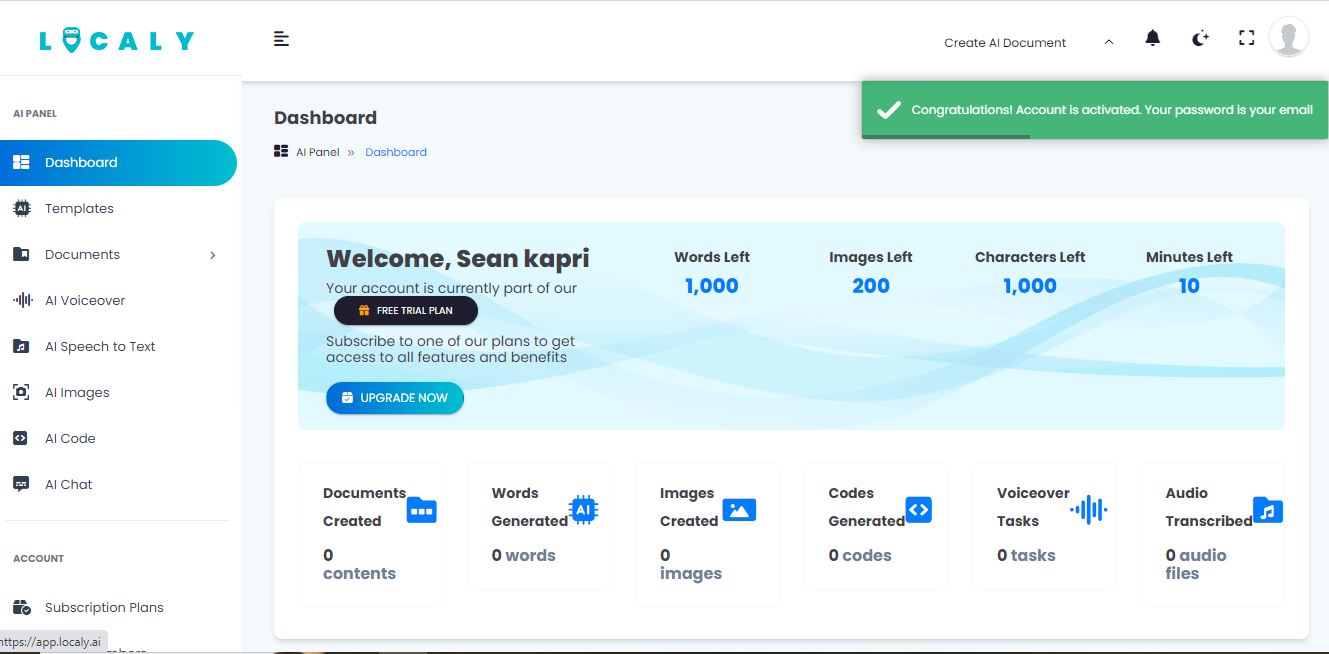Image resolution: width=1329 pixels, height=654 pixels.
Task: Click the 0 tasks count
Action: pos(1026,556)
